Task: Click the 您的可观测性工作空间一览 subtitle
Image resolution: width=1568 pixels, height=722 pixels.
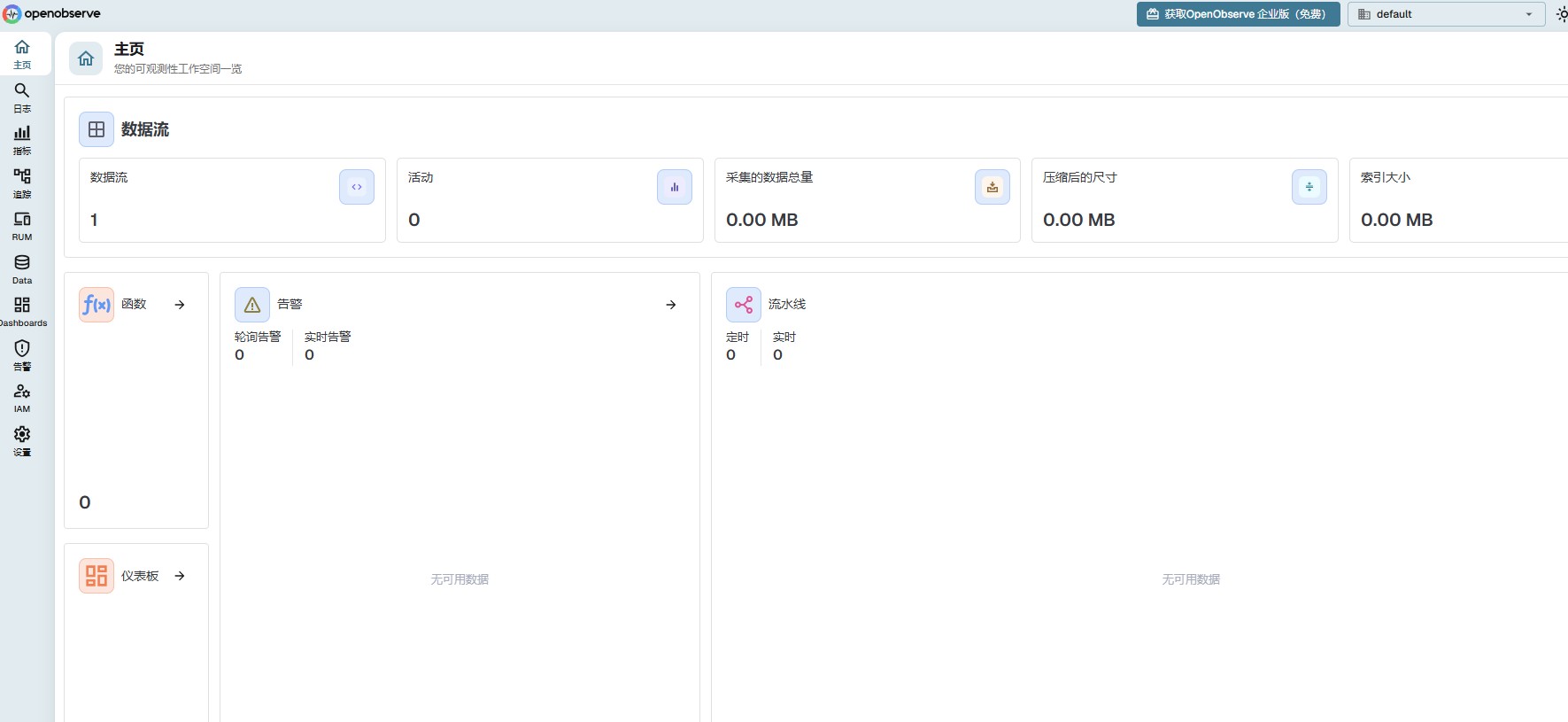Action: pos(178,69)
